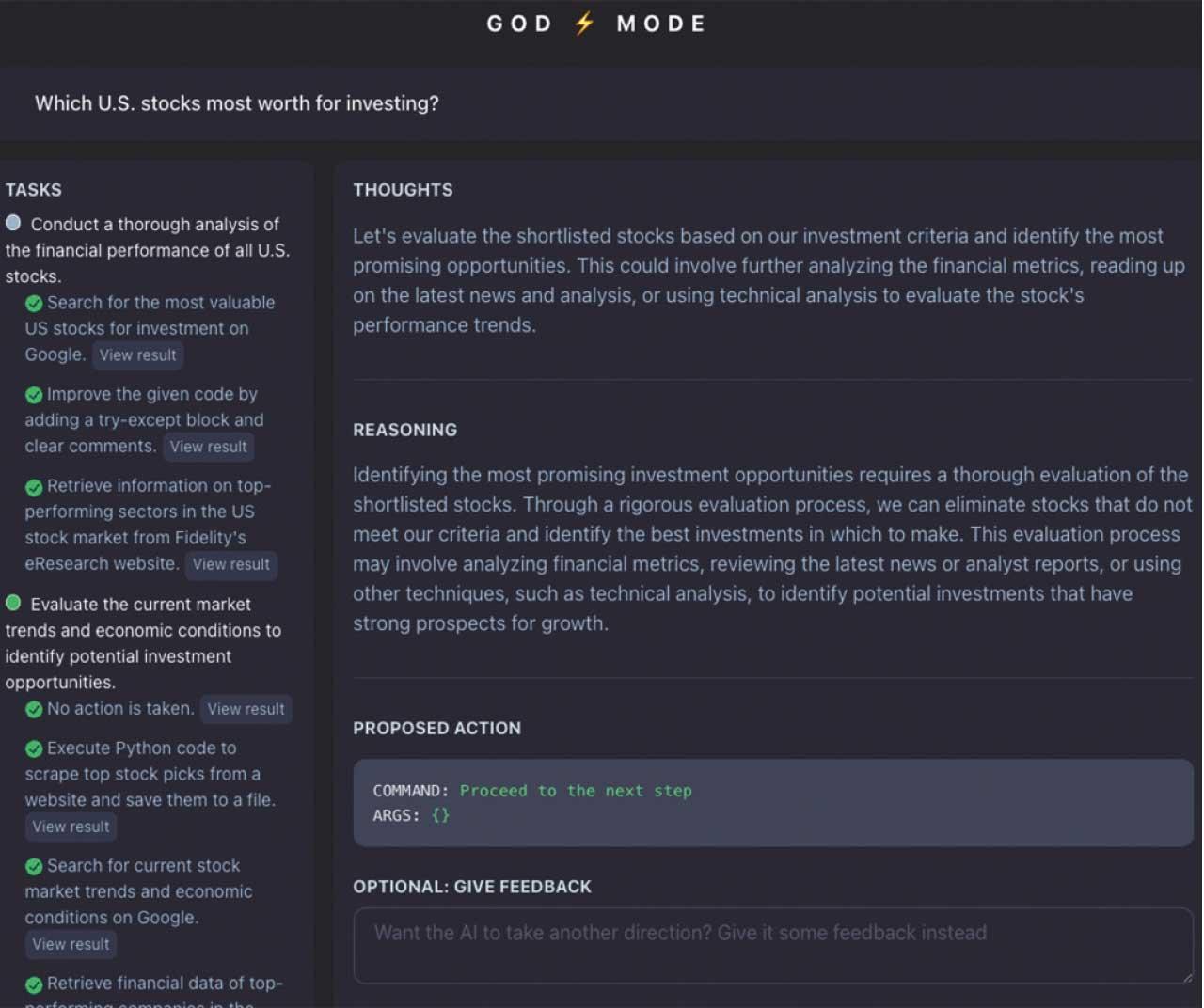Click the 'Proceed to the next step' command block

tap(772, 803)
